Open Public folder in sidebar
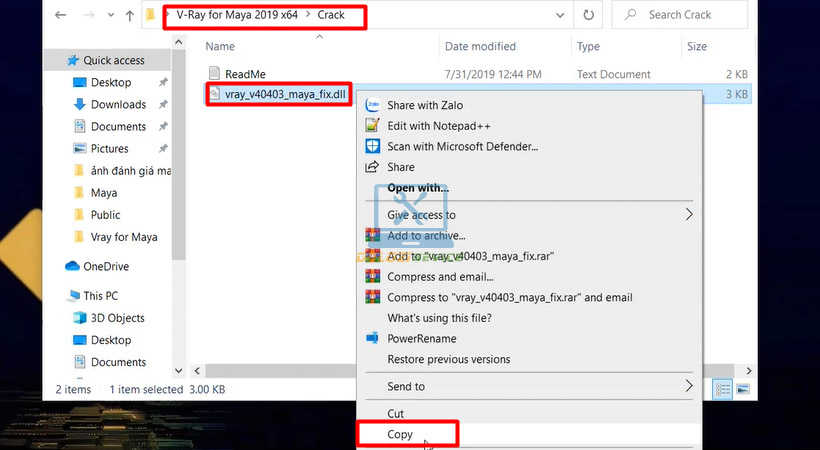 tap(105, 215)
